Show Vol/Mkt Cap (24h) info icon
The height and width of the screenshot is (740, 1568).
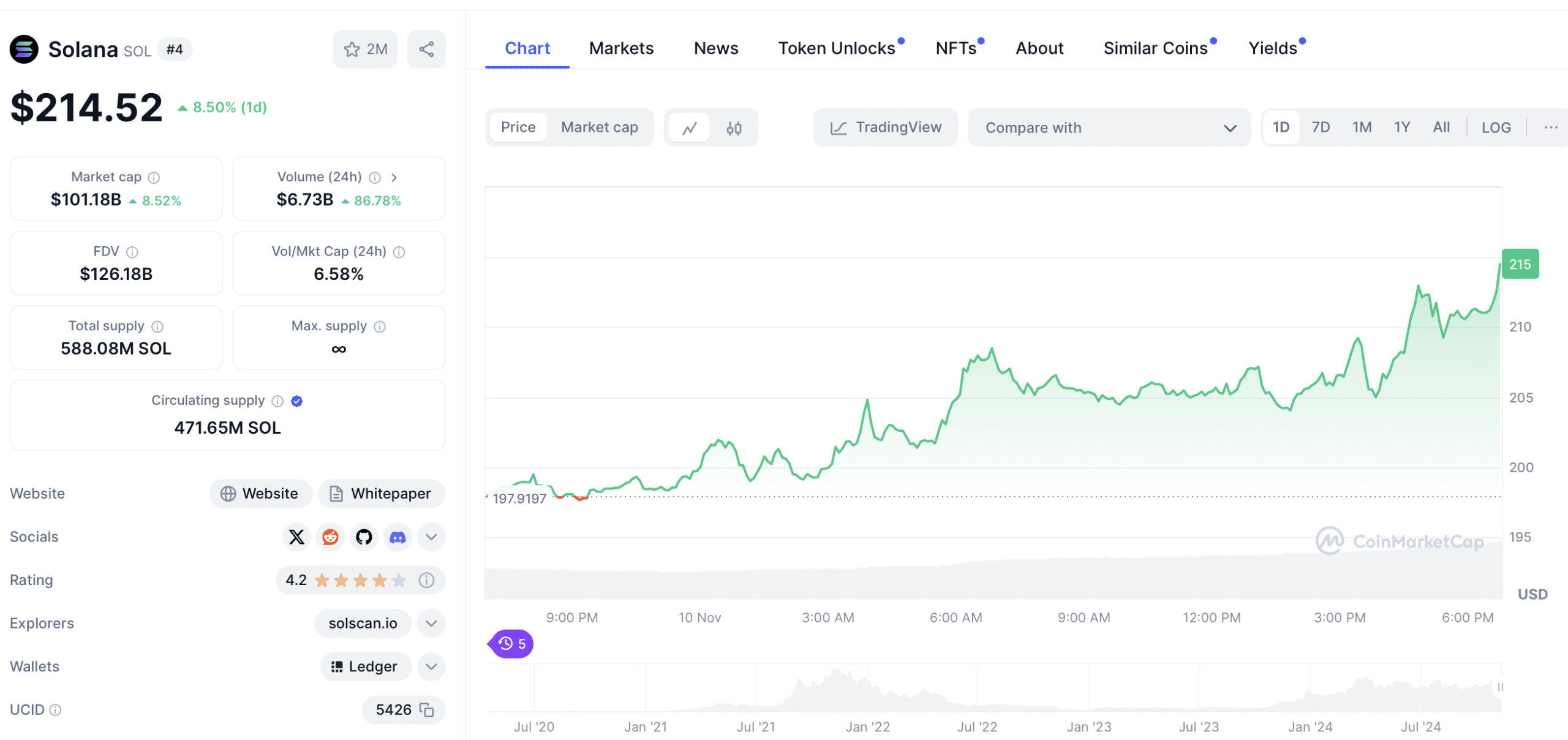399,252
